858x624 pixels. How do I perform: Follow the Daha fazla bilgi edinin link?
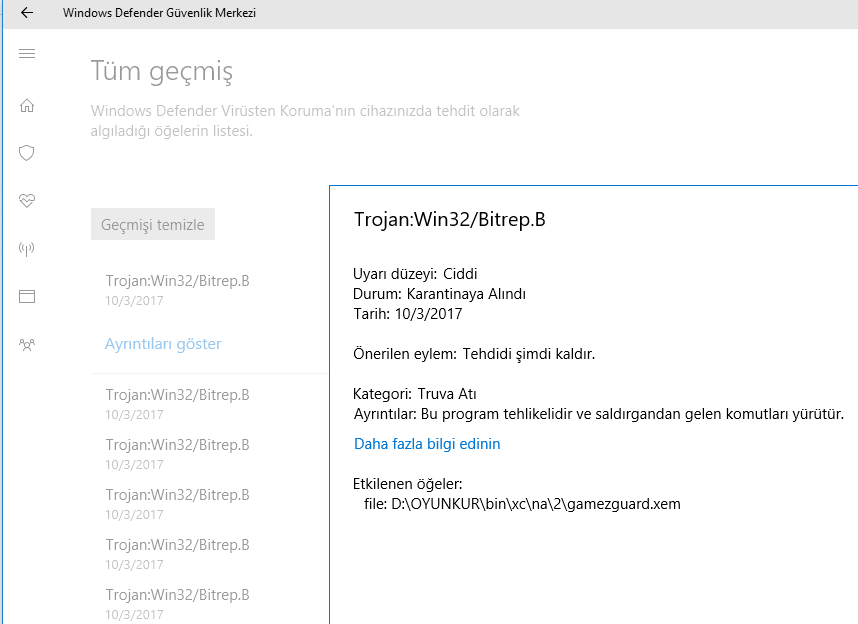(x=427, y=444)
